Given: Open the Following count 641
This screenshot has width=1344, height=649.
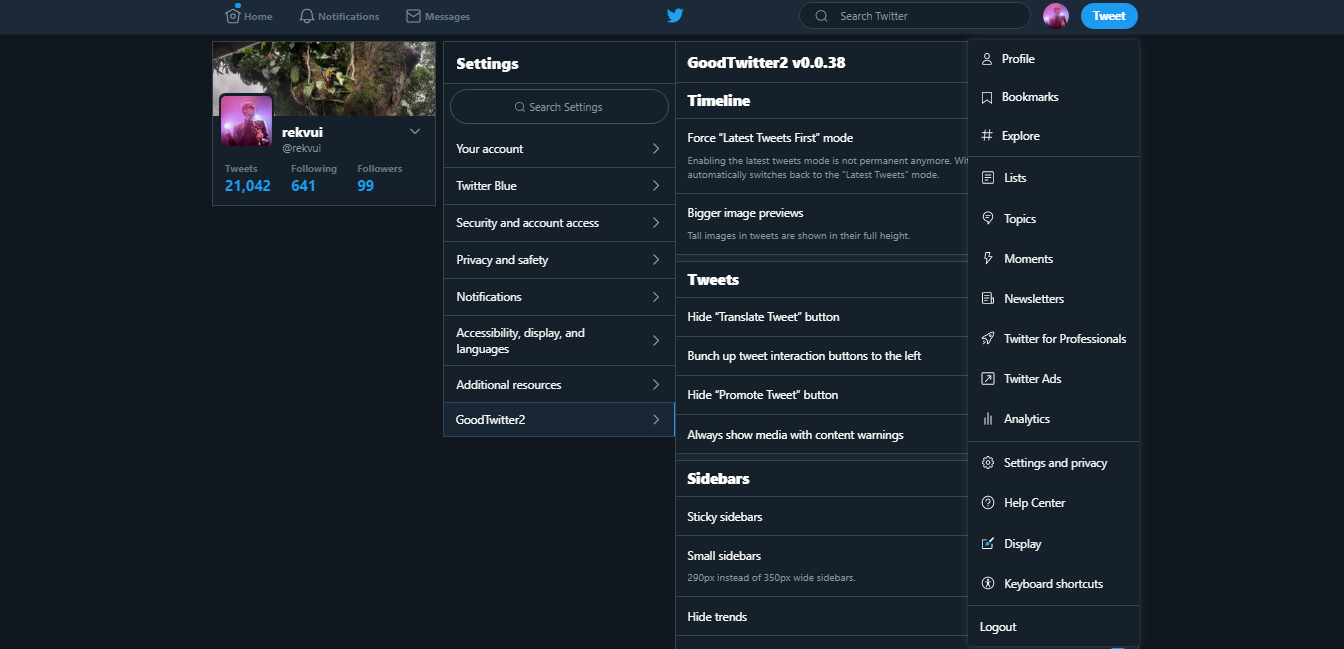Looking at the screenshot, I should [303, 186].
